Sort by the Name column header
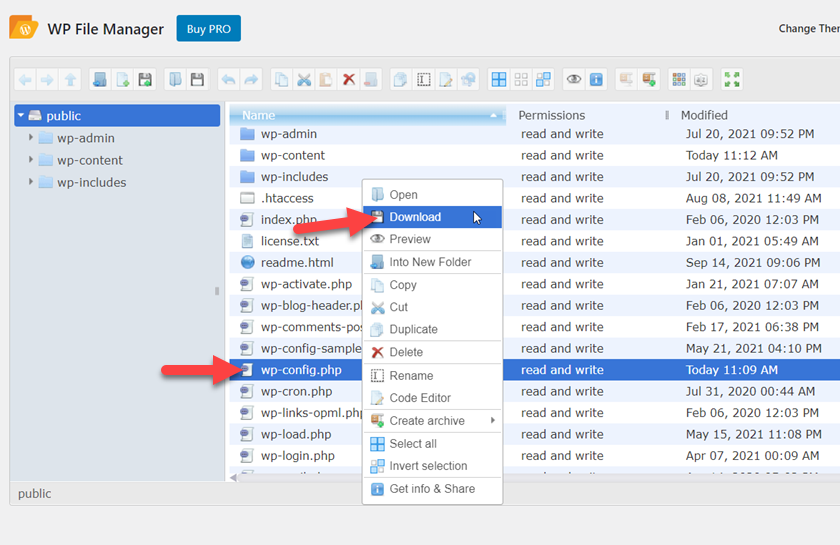Viewport: 840px width, 545px height. click(368, 115)
